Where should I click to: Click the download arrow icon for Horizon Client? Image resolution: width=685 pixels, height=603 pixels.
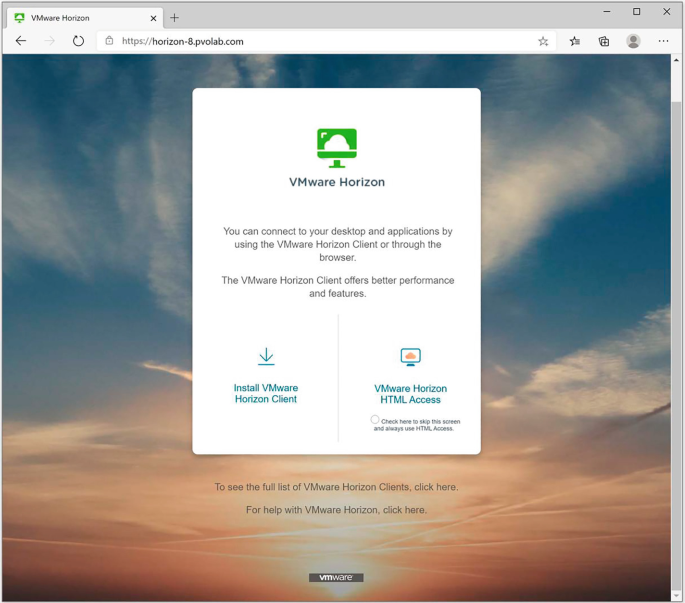pos(266,357)
